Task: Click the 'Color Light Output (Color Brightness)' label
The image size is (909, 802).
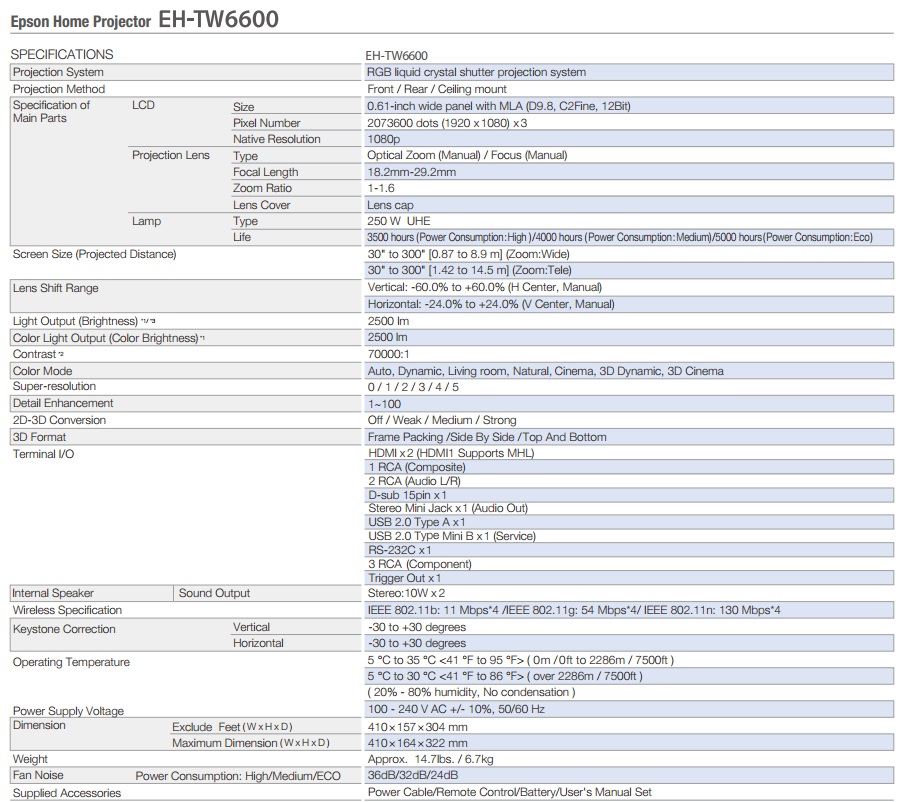Action: pyautogui.click(x=106, y=338)
